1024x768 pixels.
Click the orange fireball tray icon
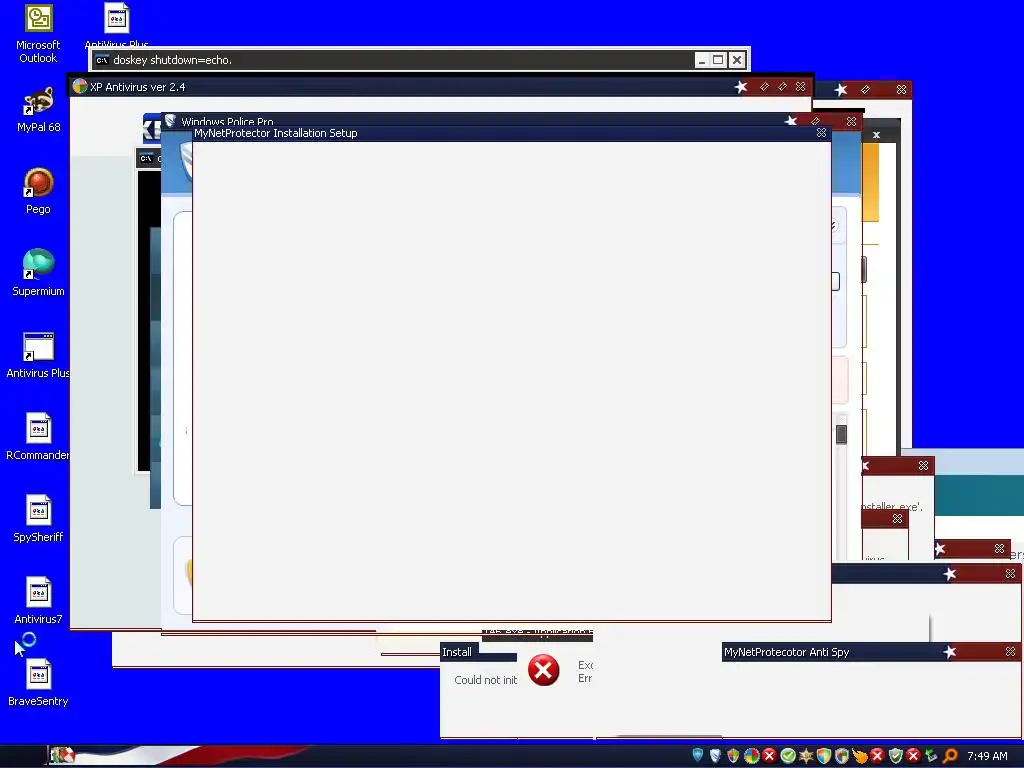pyautogui.click(x=859, y=756)
